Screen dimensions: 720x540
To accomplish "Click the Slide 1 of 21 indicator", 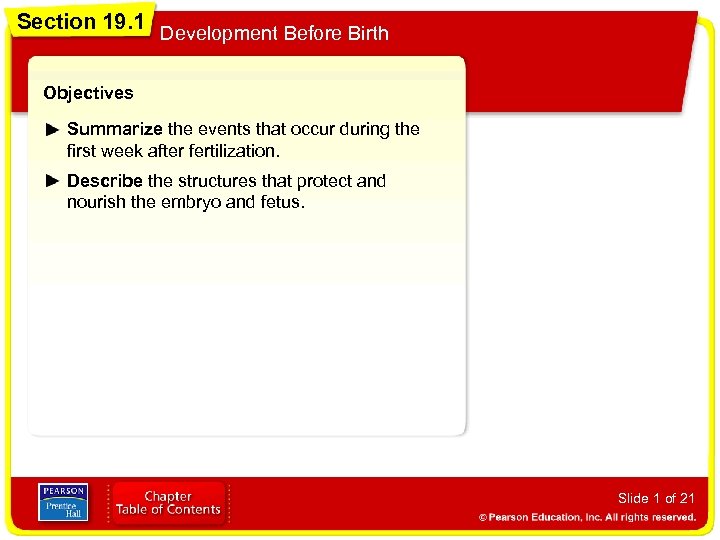I will (x=656, y=498).
